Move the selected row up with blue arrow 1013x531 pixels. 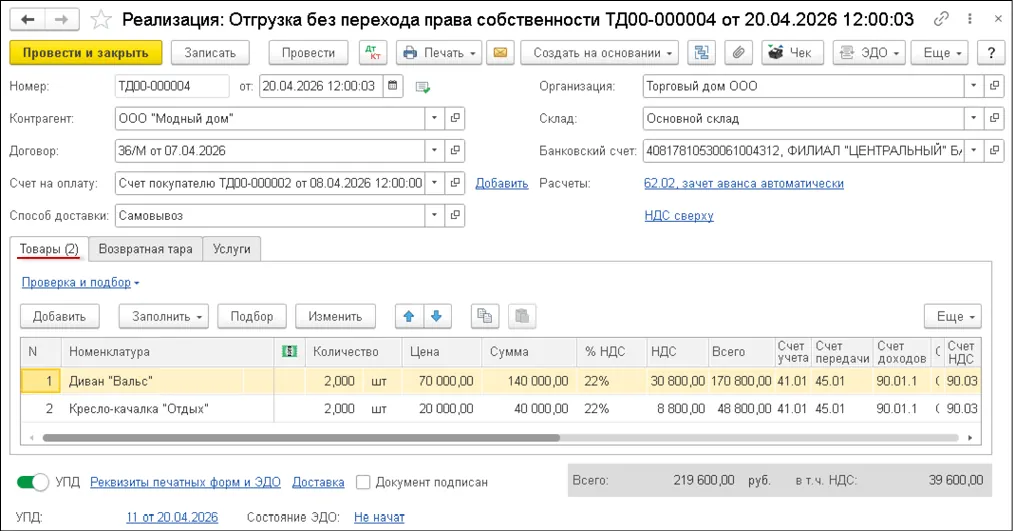pos(409,316)
